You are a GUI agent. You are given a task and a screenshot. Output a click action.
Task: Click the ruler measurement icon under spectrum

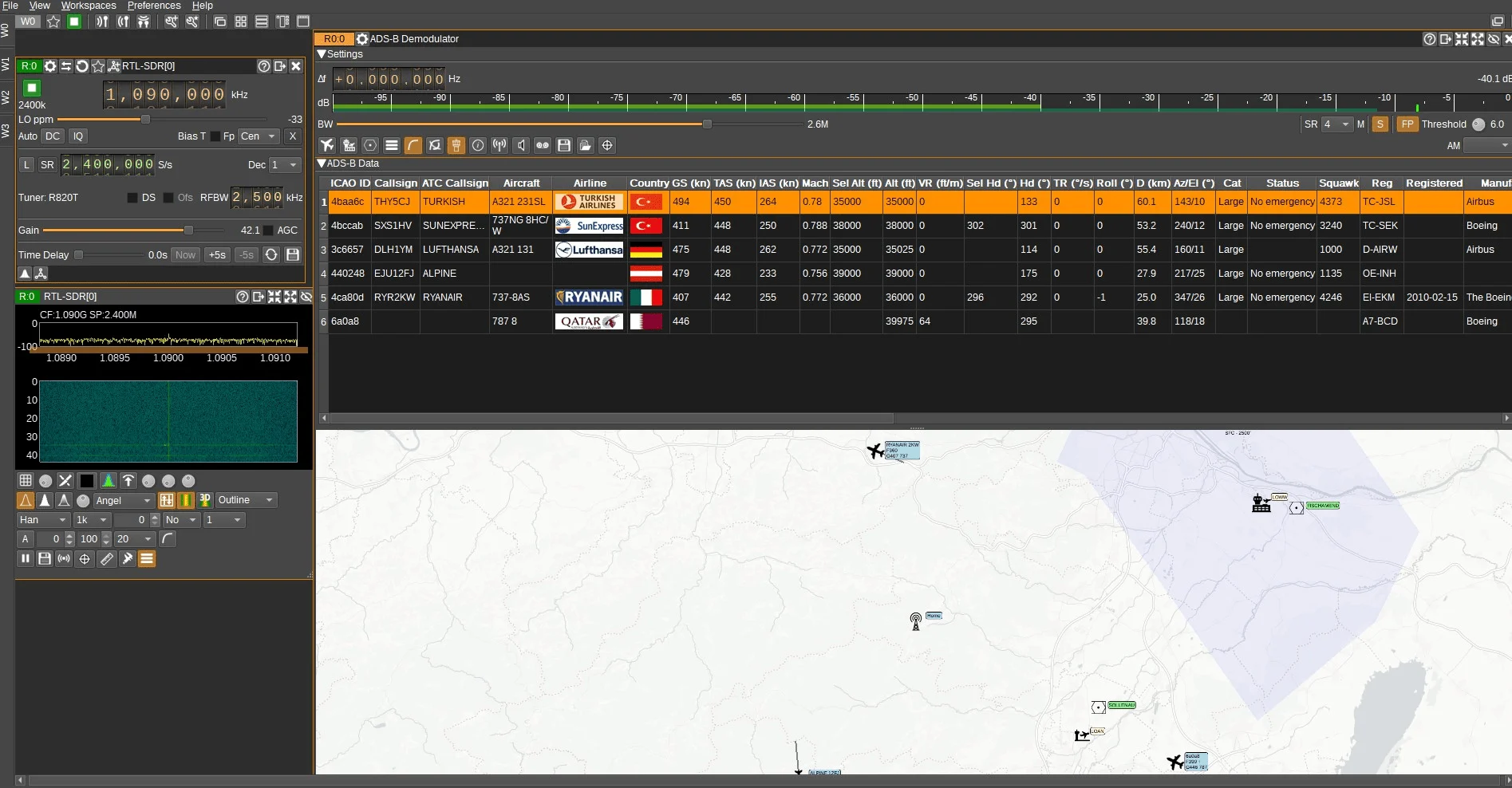[x=106, y=559]
